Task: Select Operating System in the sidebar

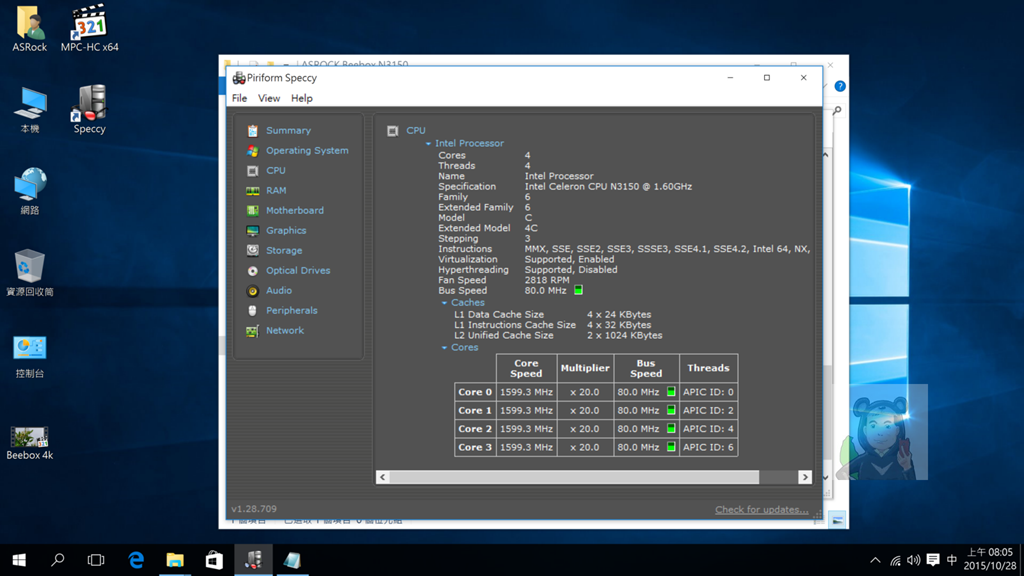Action: click(x=306, y=151)
